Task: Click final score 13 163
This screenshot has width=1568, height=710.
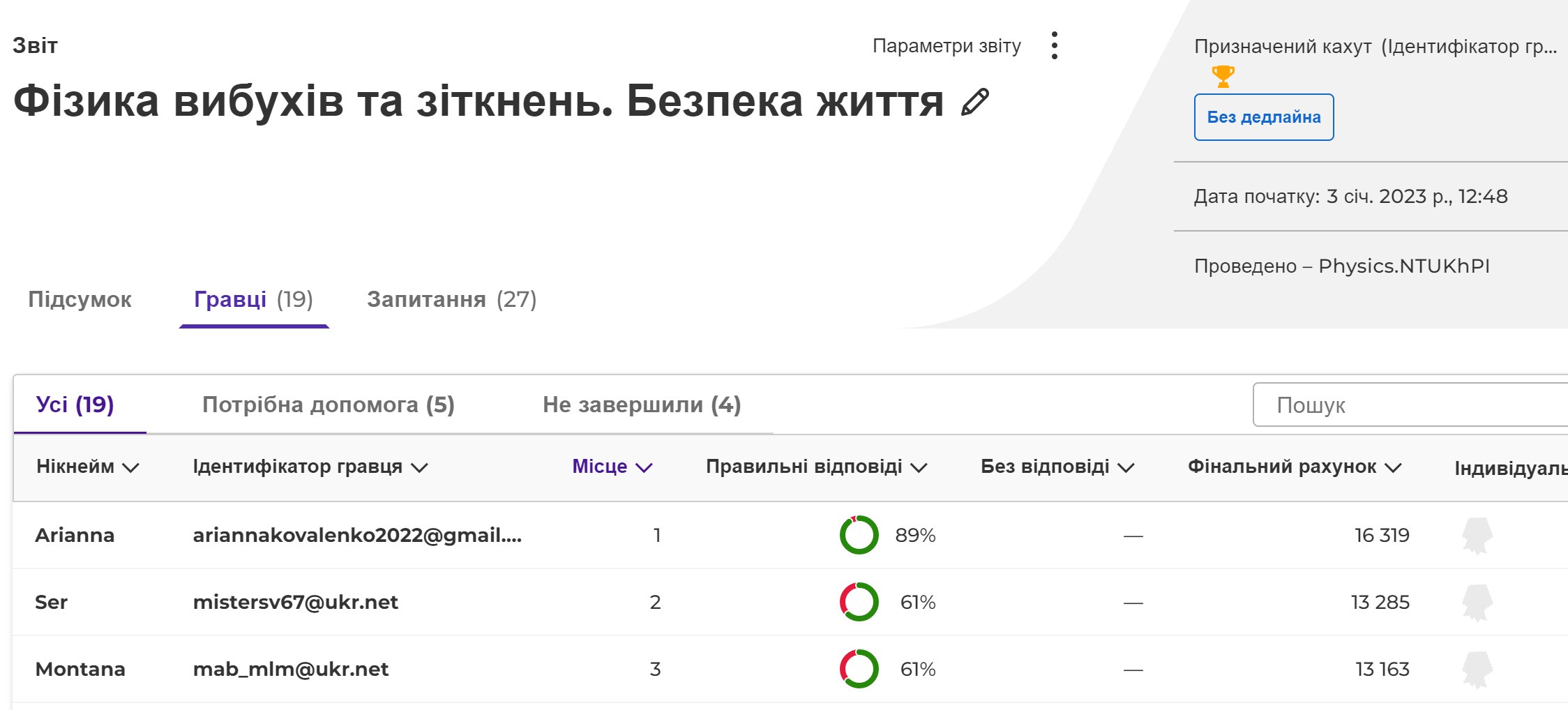Action: (1382, 669)
